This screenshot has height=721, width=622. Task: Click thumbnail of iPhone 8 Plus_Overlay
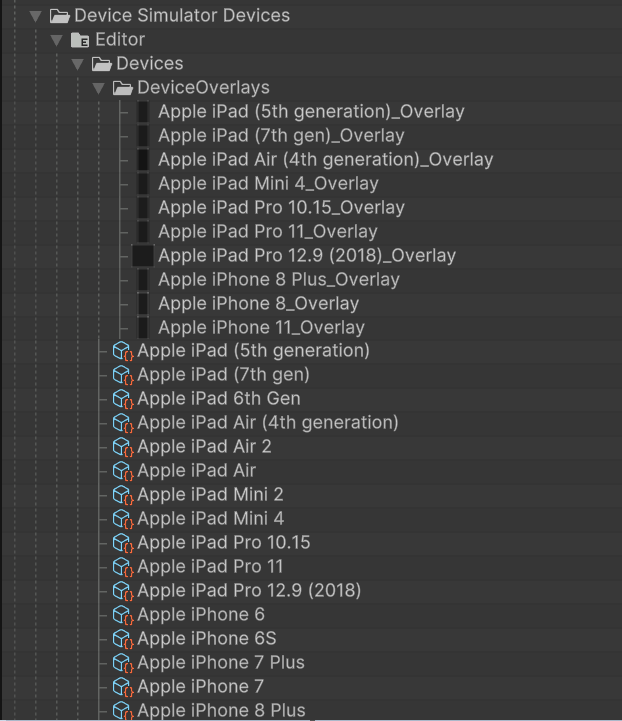point(143,280)
